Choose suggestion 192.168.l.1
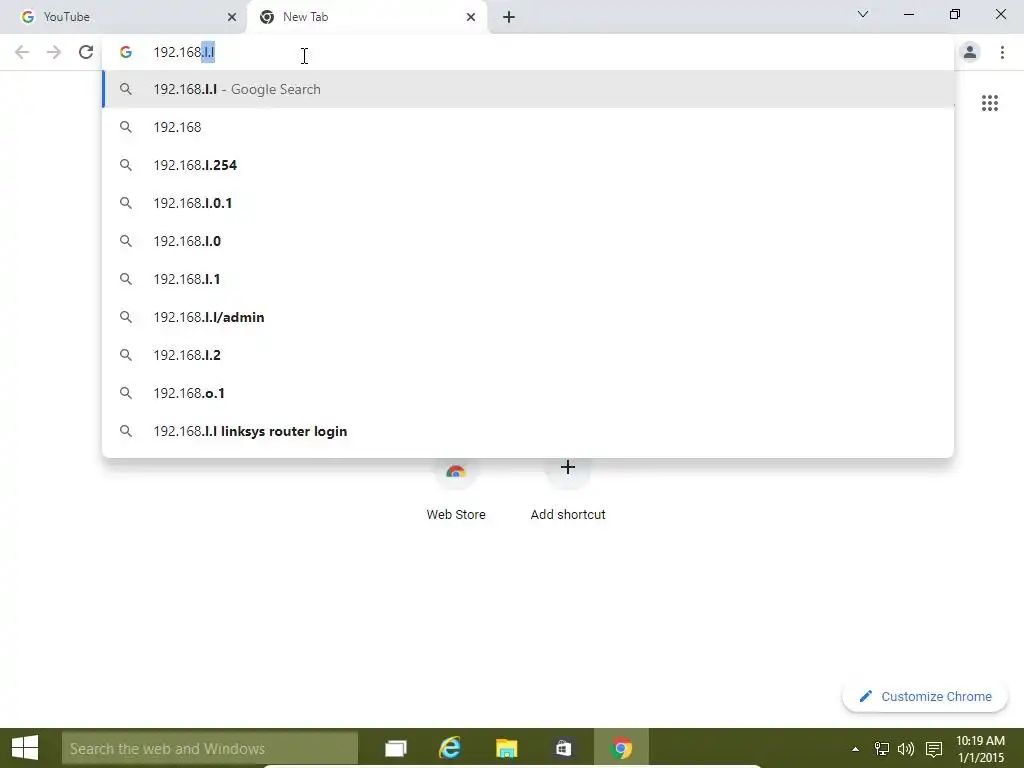The height and width of the screenshot is (768, 1024). tap(528, 279)
